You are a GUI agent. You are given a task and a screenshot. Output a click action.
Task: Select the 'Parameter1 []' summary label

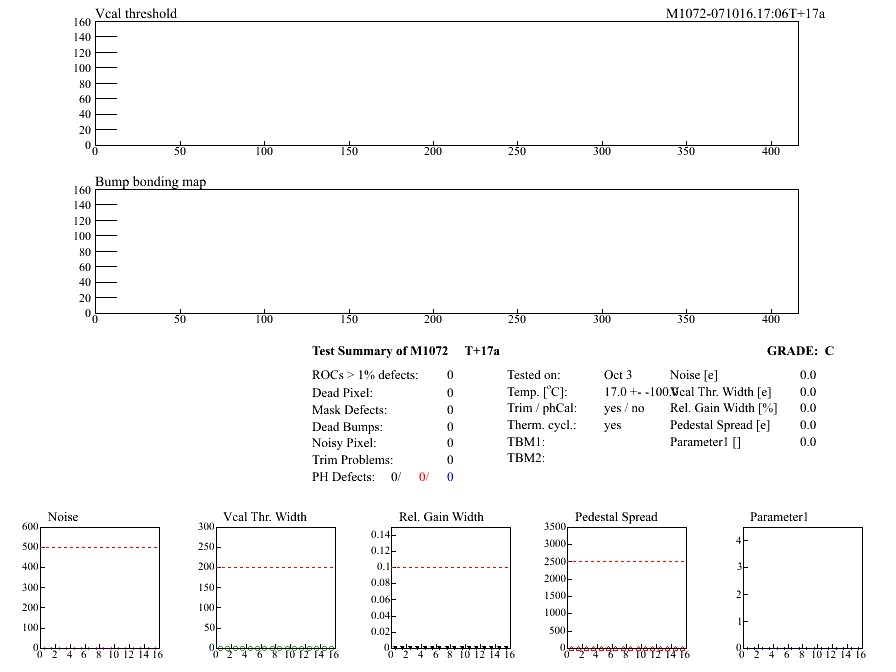coord(705,442)
